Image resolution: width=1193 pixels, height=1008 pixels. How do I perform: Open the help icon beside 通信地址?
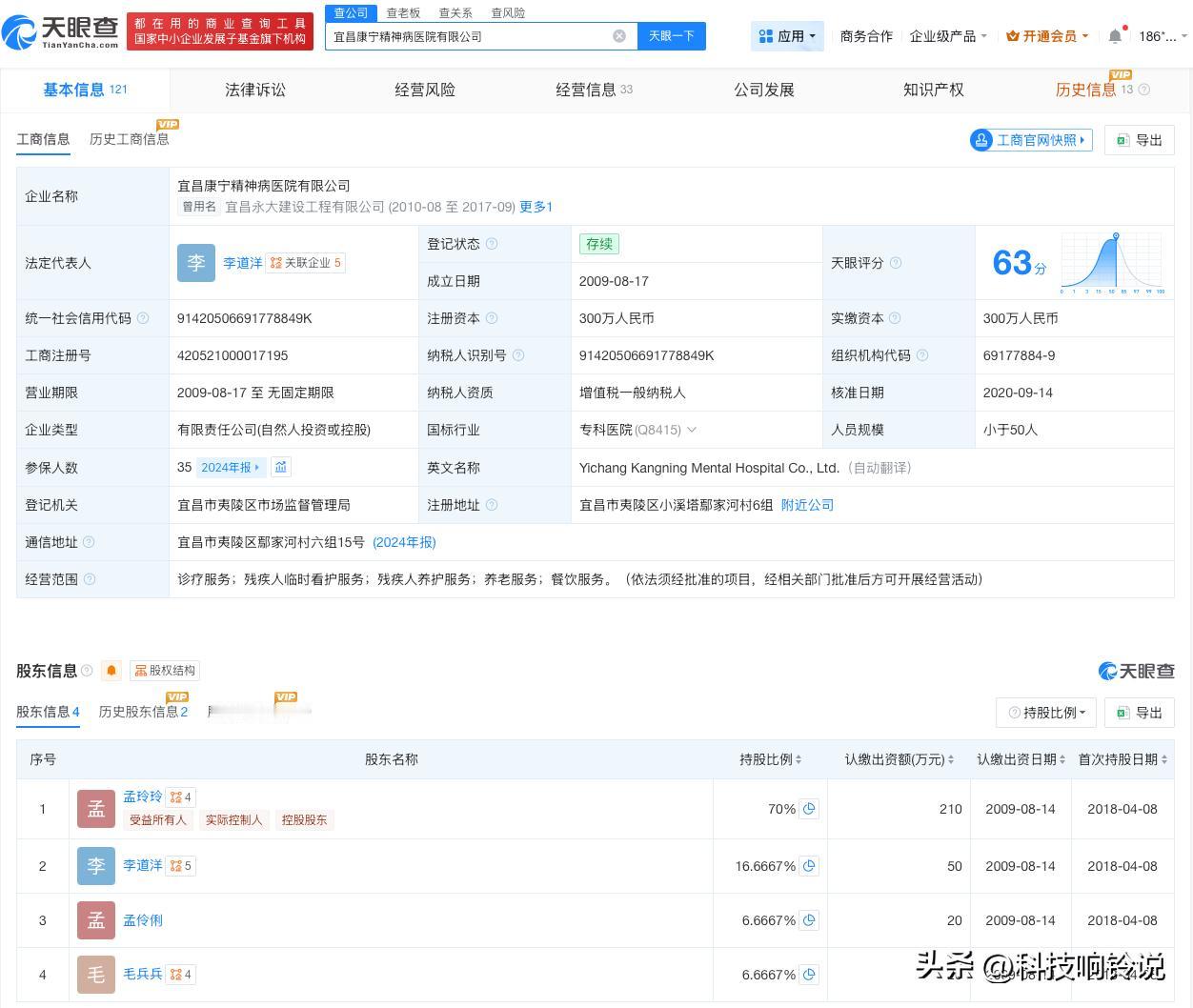pos(89,542)
